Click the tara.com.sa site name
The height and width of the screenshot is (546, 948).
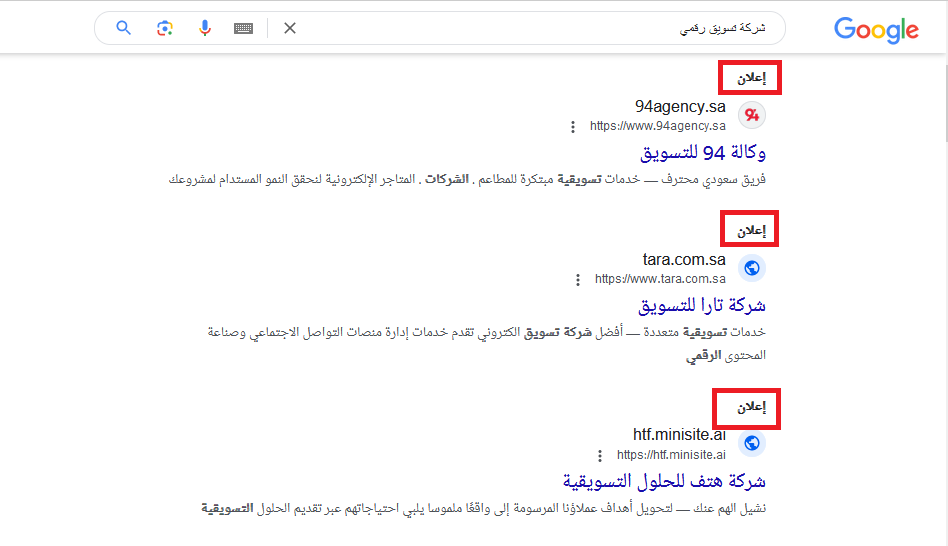[684, 259]
